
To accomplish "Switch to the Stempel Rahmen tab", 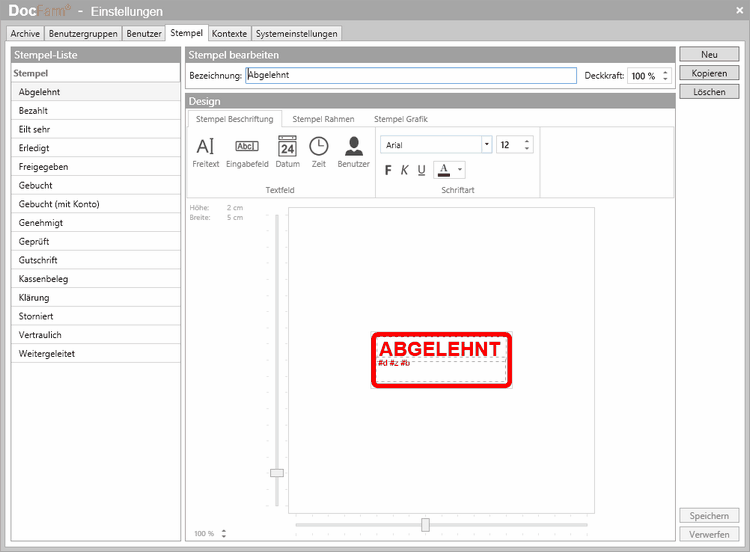I will tap(323, 119).
